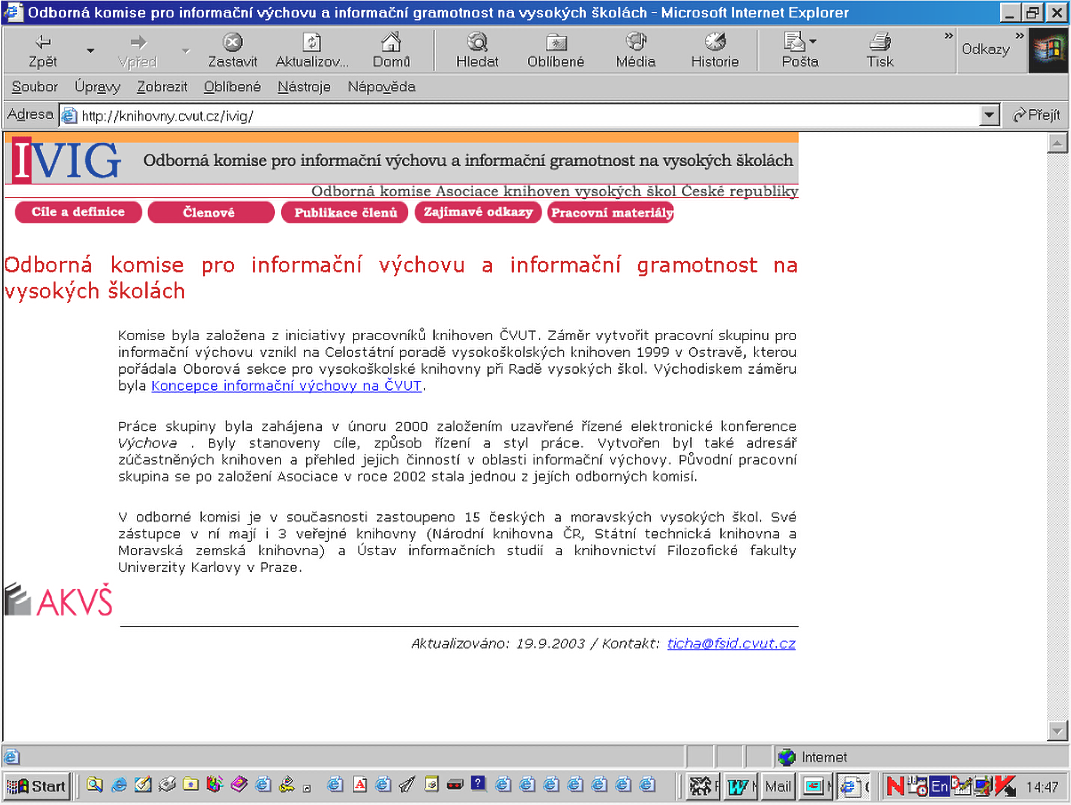This screenshot has height=805, width=1071.
Task: Click the Zpět back arrow icon
Action: (43, 42)
